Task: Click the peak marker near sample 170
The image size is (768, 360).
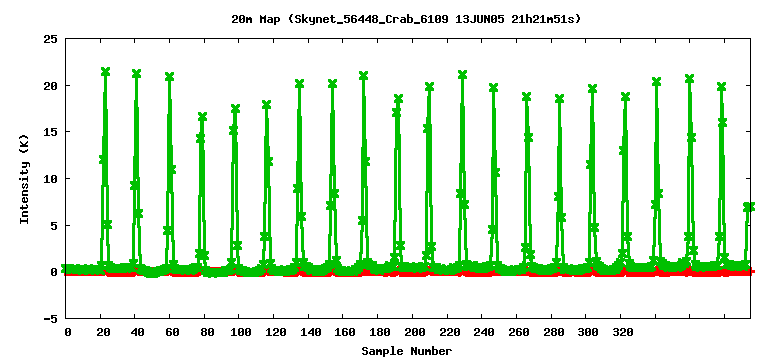Action: coord(363,75)
